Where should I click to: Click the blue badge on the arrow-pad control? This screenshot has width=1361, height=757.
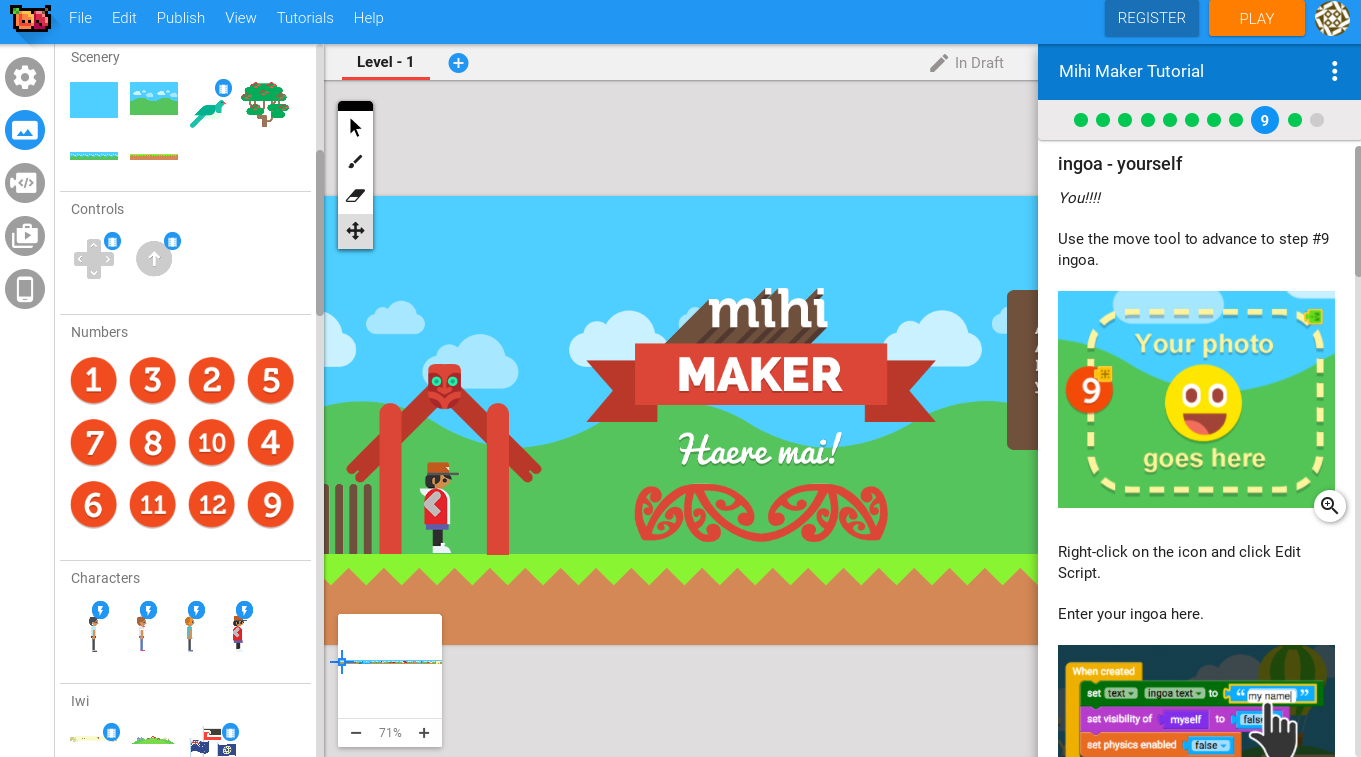coord(112,240)
